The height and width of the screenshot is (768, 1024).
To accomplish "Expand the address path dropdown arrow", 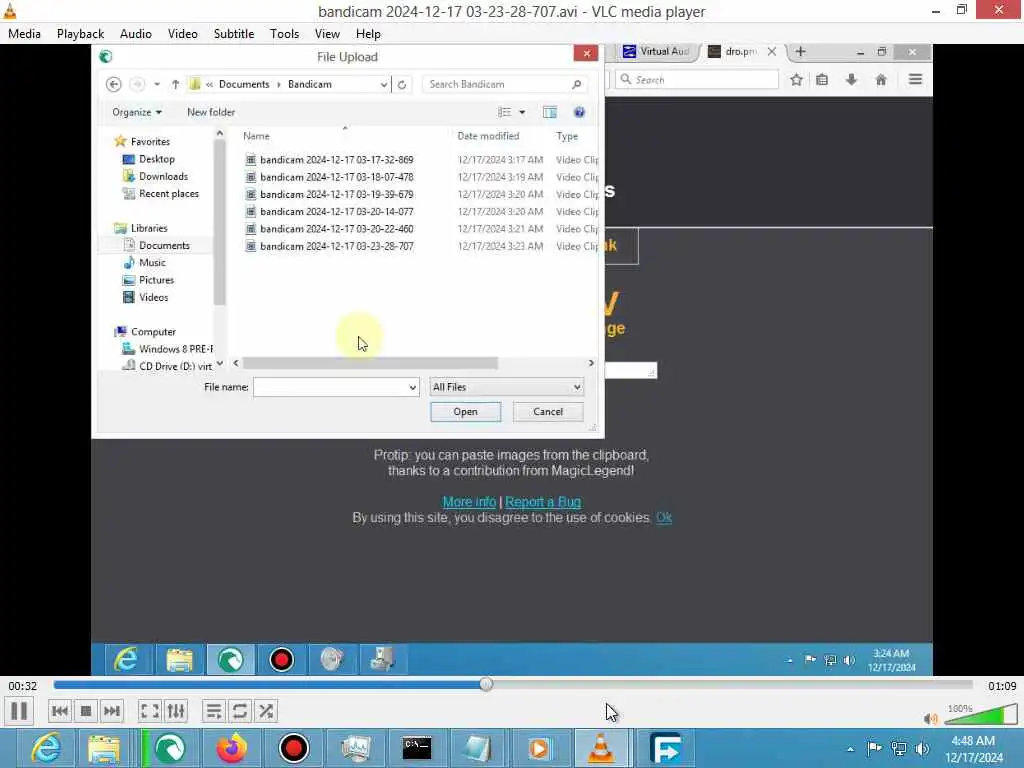I will click(x=383, y=84).
